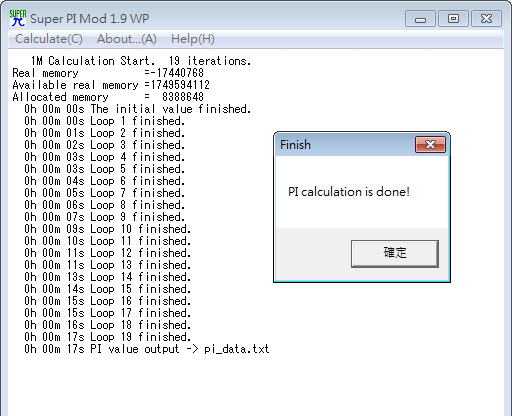Click the 'Loop 19 finished.' line
The image size is (512, 416).
107,337
